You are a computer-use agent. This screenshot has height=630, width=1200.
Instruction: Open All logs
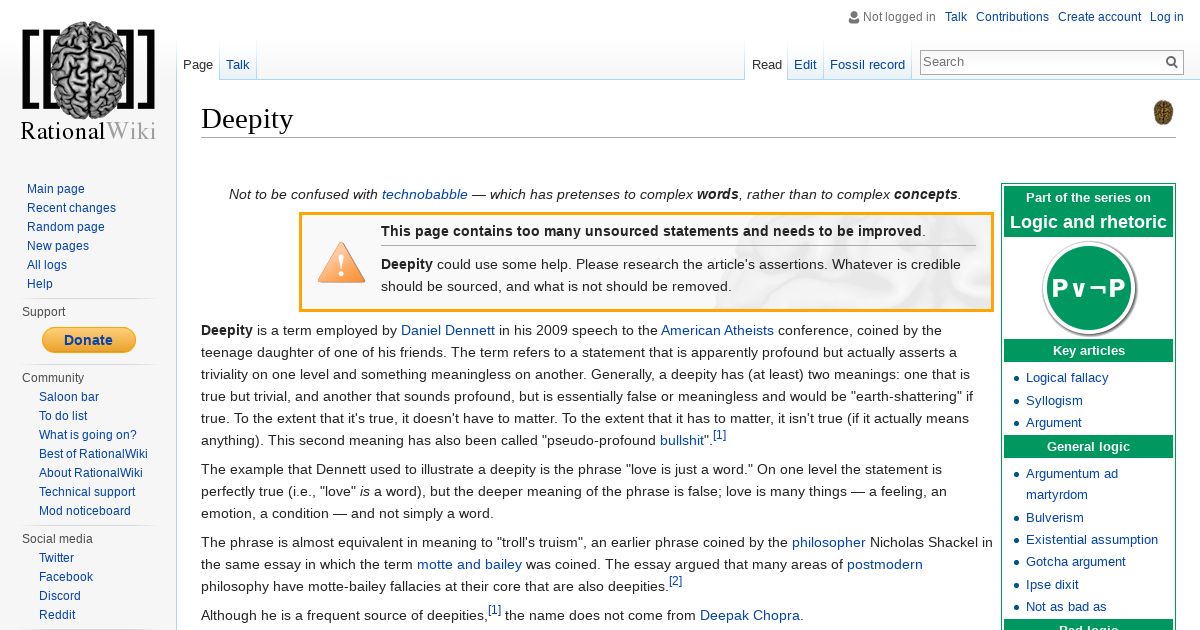pos(47,265)
